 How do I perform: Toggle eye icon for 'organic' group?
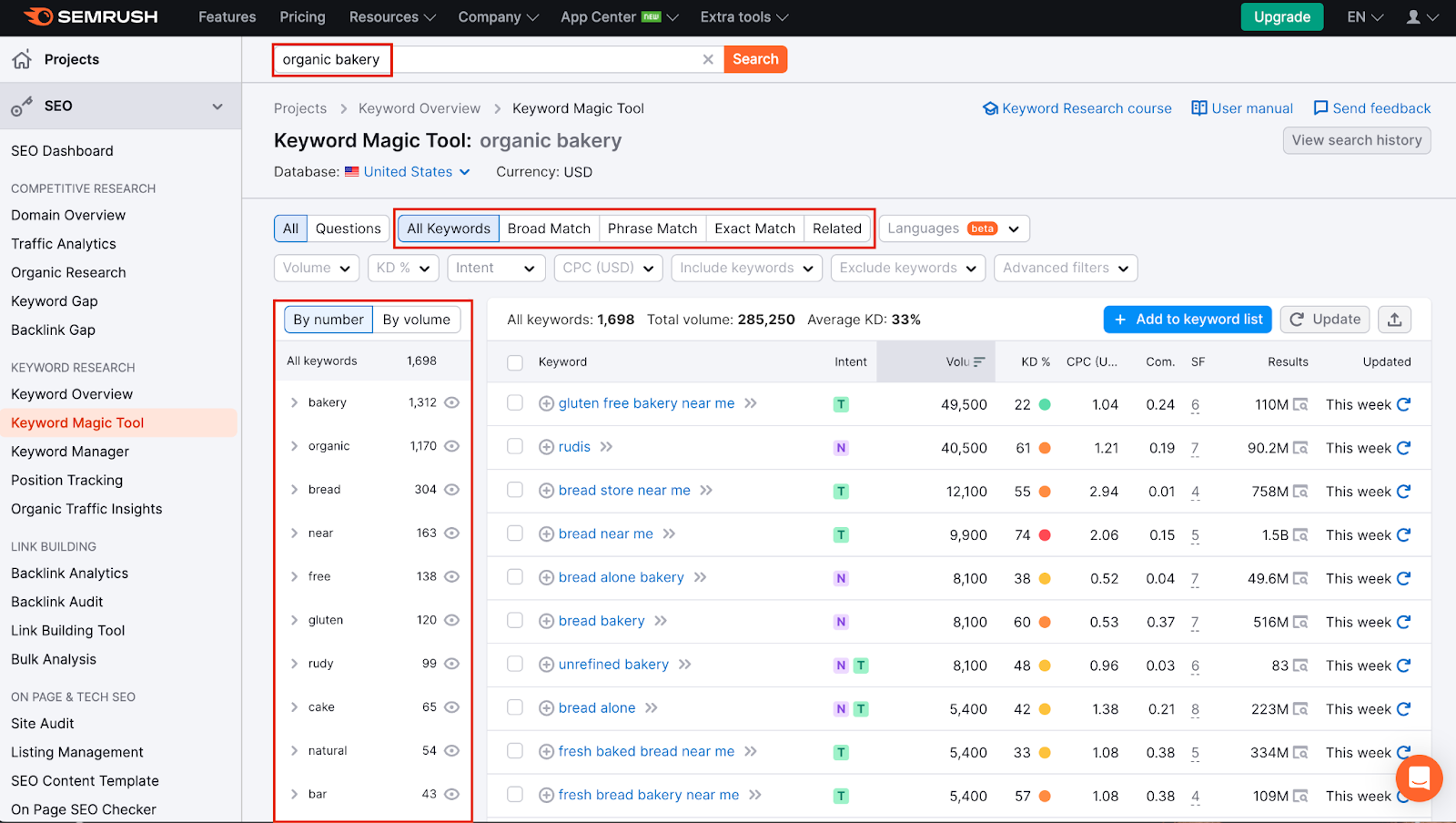[451, 446]
